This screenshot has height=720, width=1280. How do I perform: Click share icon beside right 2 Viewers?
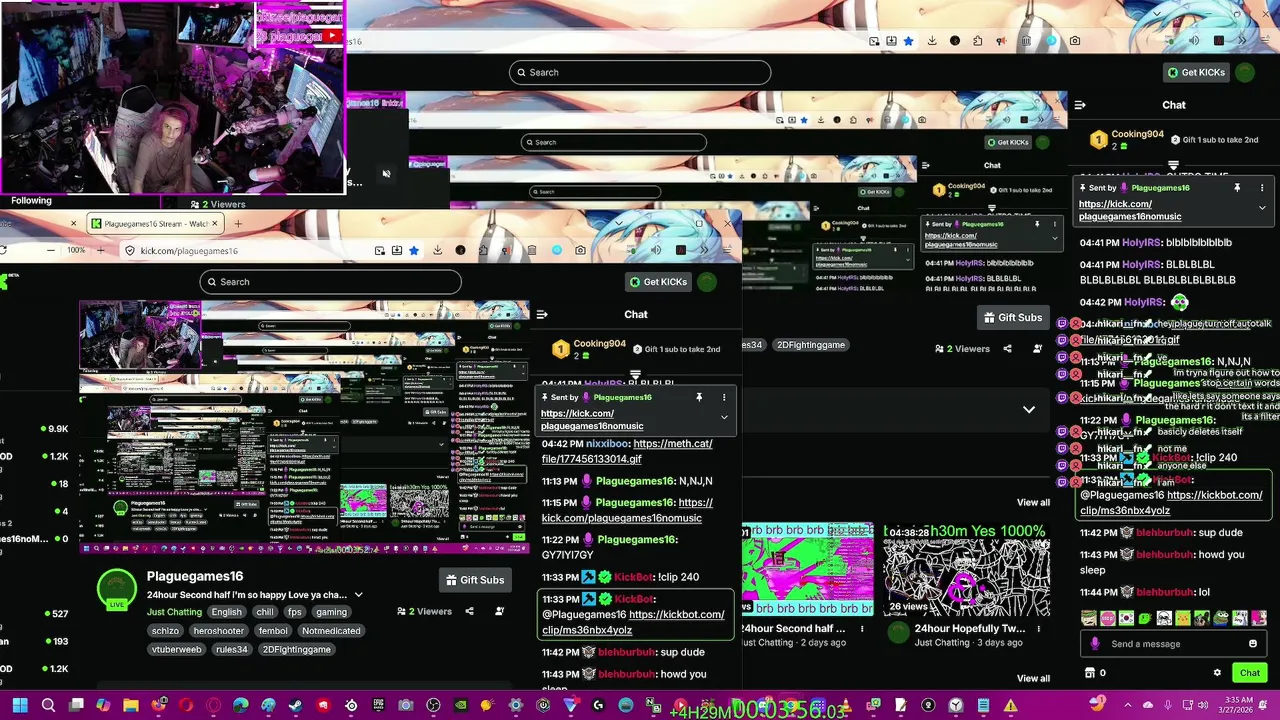click(x=1007, y=349)
